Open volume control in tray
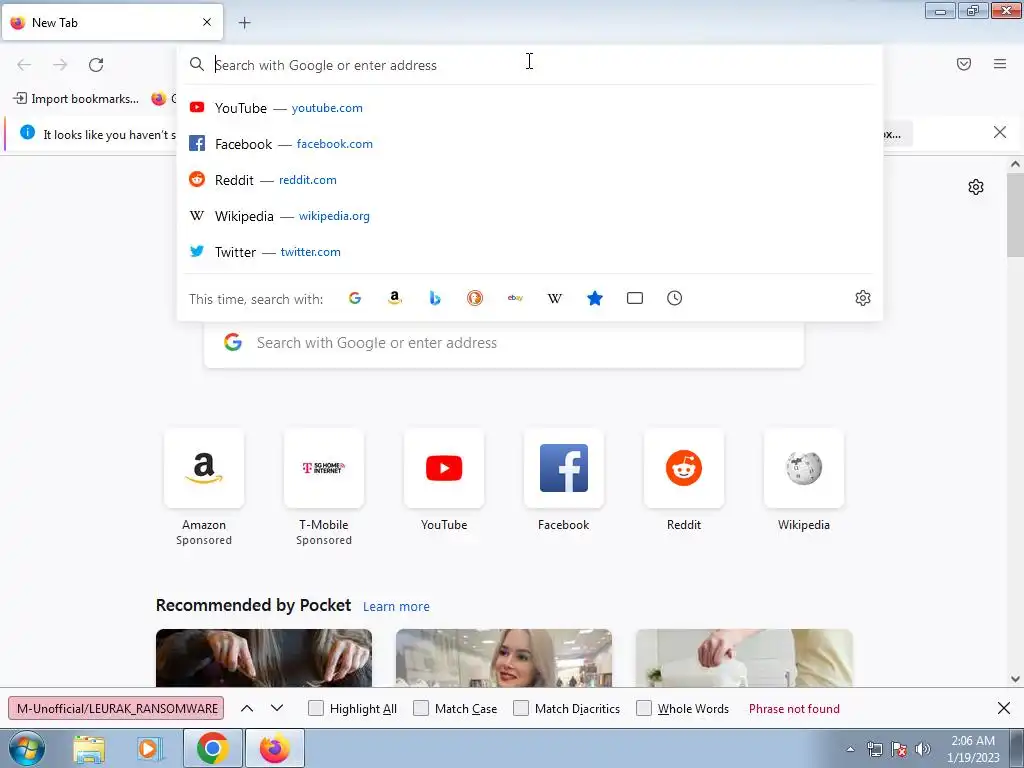The image size is (1024, 768). [923, 749]
